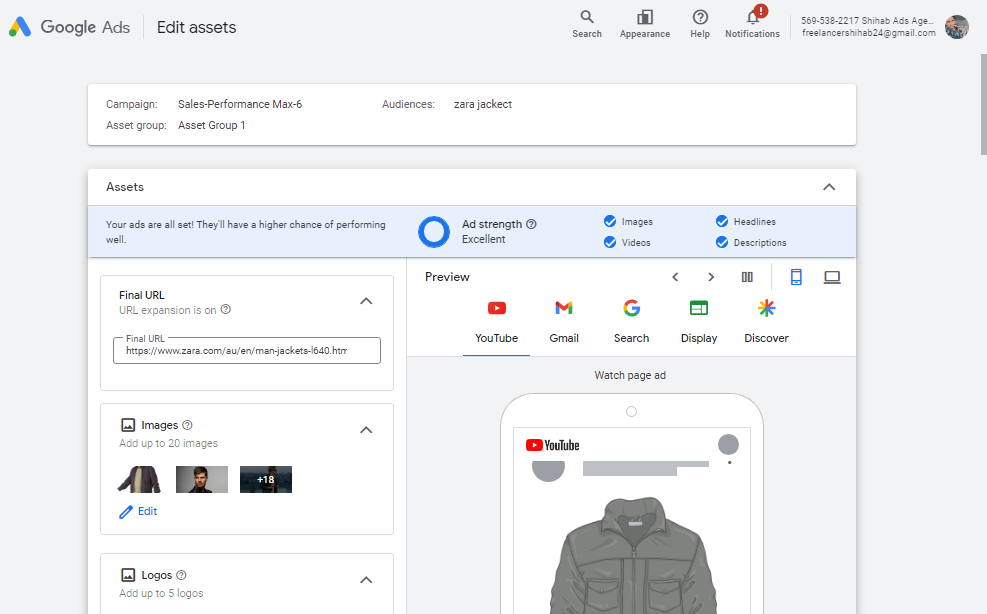This screenshot has height=614, width=987.
Task: Click the Logos help icon
Action: click(x=181, y=575)
